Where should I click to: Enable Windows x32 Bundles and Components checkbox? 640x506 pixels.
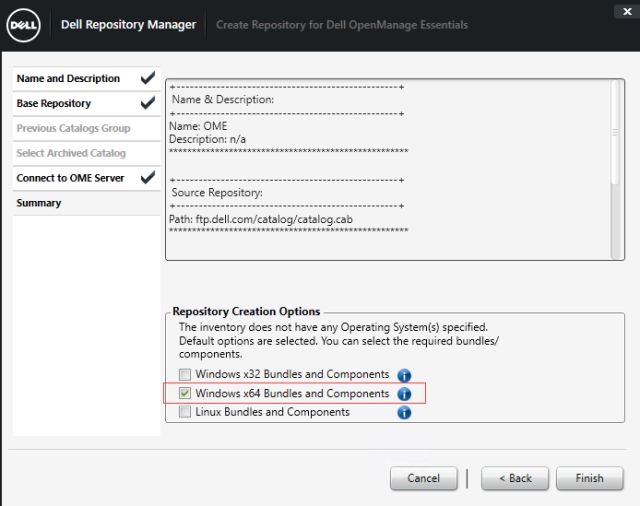[x=185, y=375]
